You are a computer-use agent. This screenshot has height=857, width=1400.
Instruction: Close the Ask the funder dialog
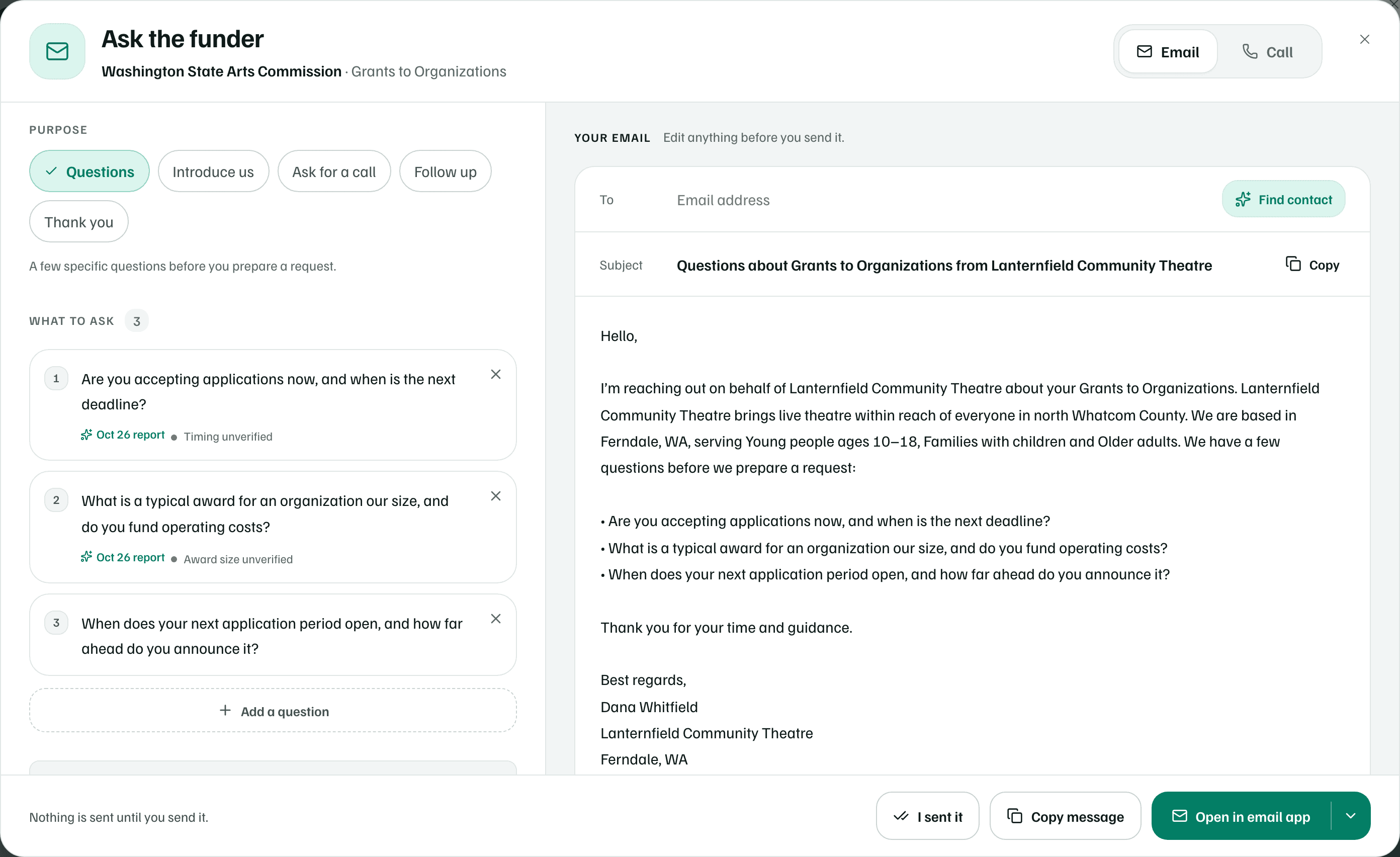pyautogui.click(x=1364, y=39)
